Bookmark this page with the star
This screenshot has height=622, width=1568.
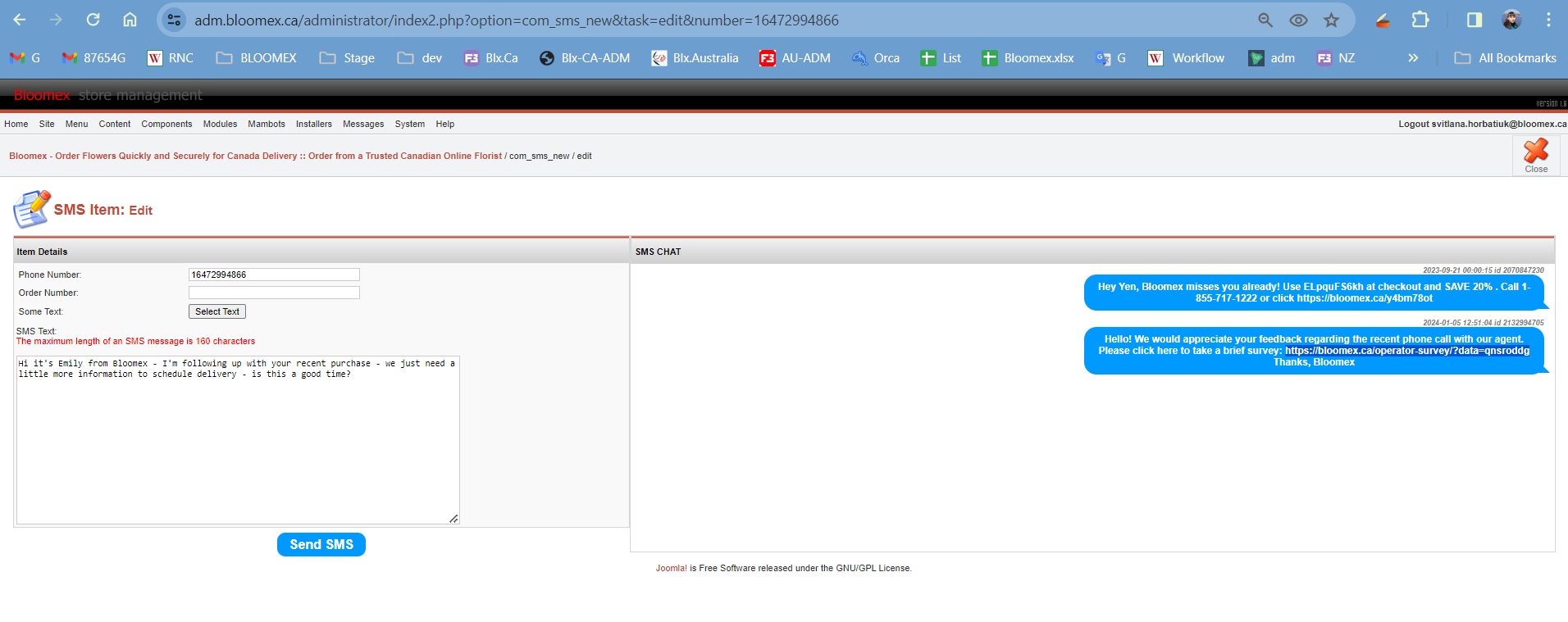click(x=1331, y=20)
